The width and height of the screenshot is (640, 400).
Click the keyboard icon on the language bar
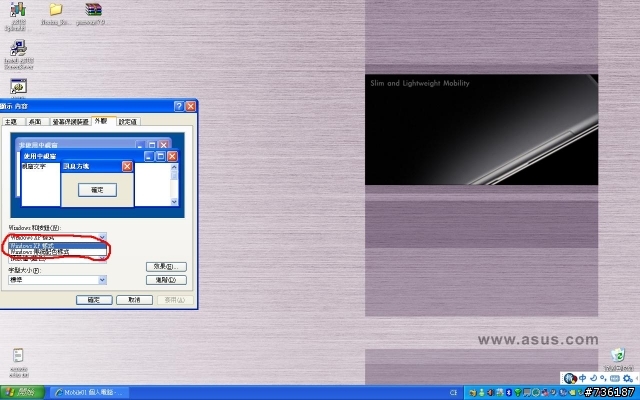tap(615, 378)
